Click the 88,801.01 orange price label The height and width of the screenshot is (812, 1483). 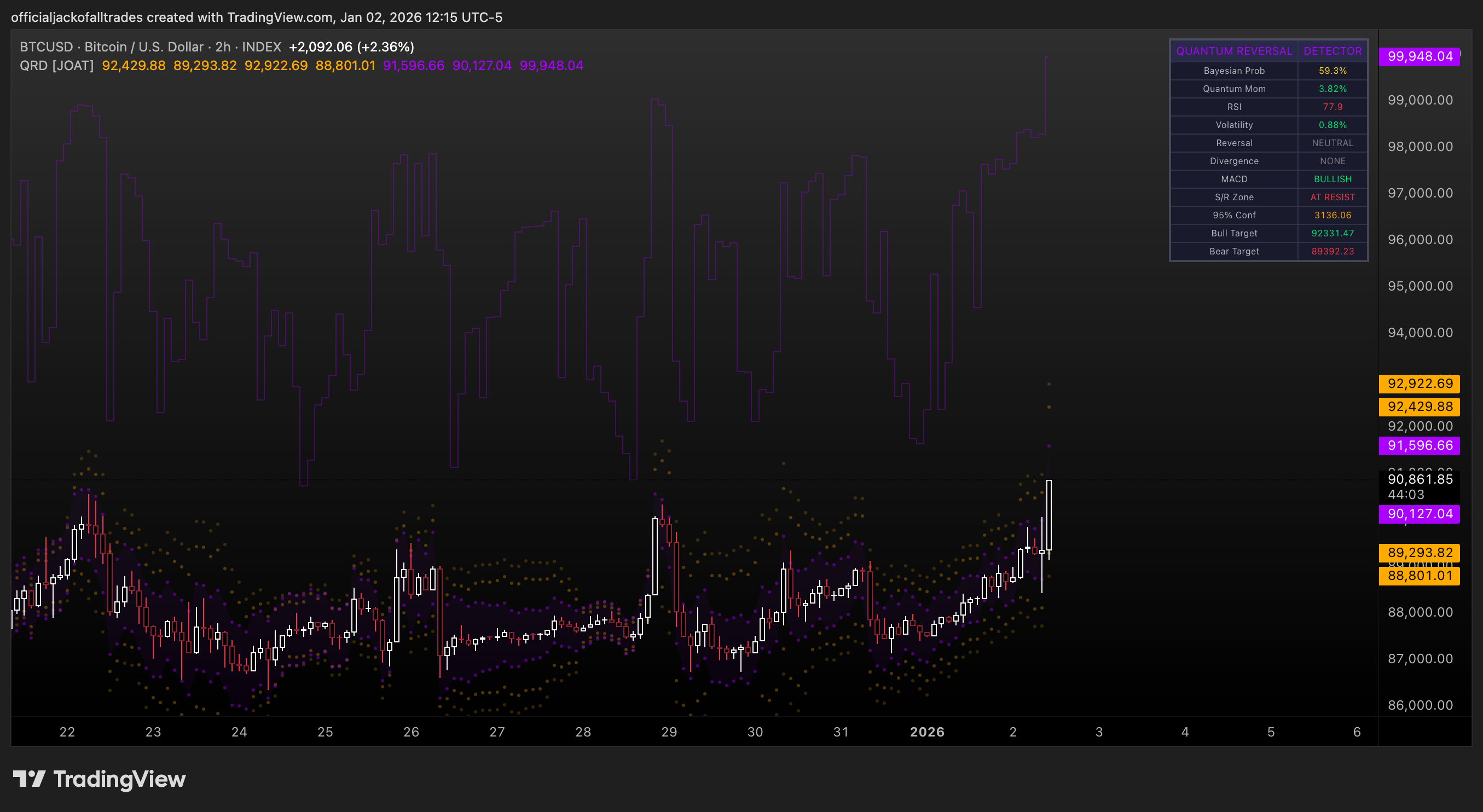(x=1419, y=576)
